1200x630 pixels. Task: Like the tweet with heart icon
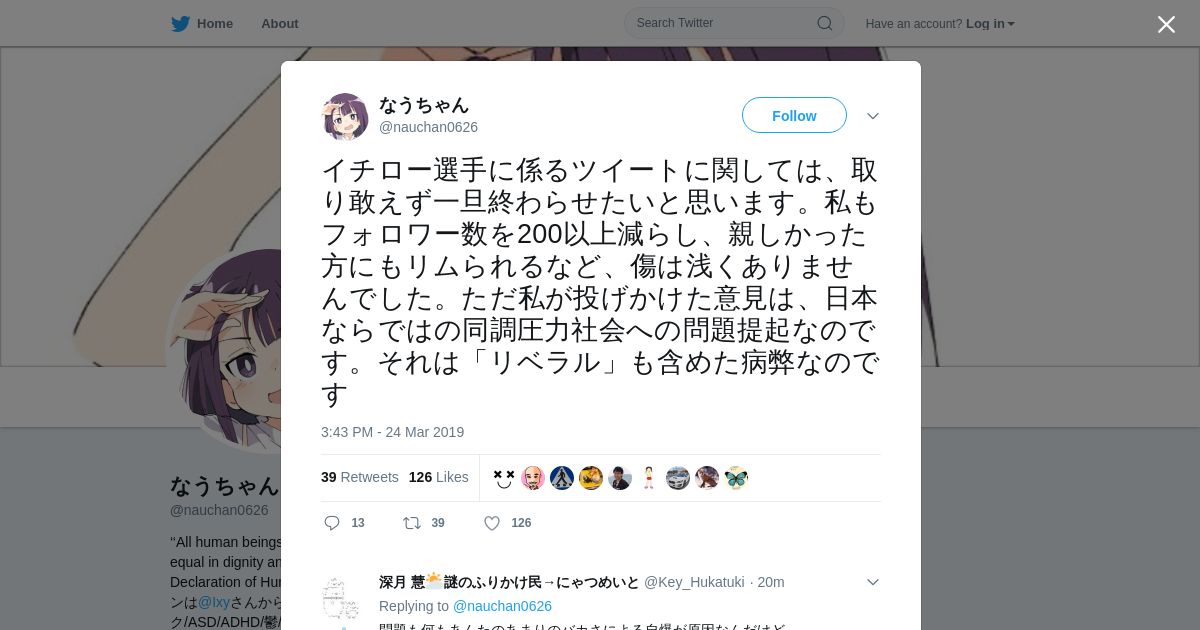tap(492, 523)
